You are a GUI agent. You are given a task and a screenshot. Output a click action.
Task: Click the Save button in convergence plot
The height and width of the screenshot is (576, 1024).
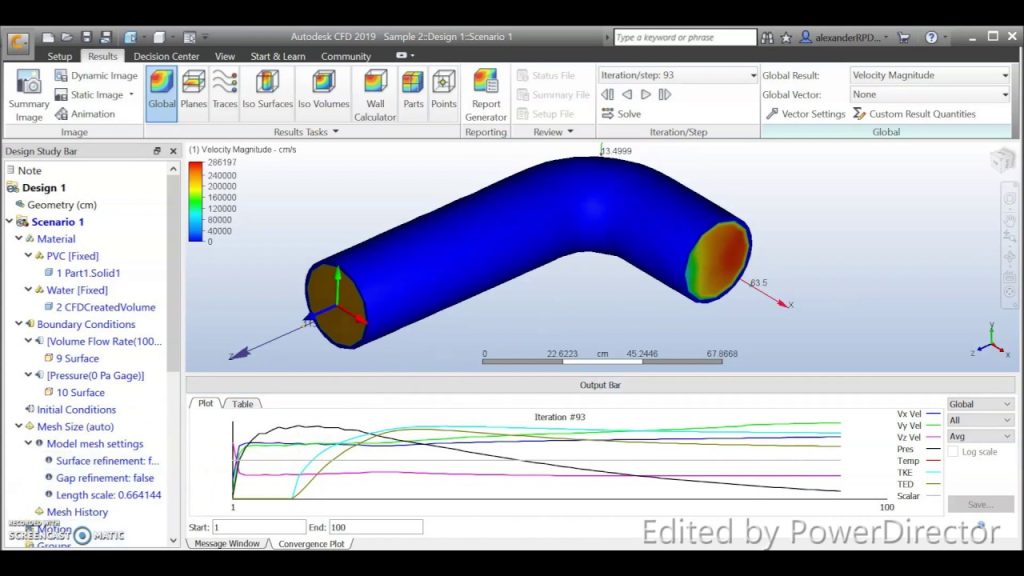[x=981, y=504]
